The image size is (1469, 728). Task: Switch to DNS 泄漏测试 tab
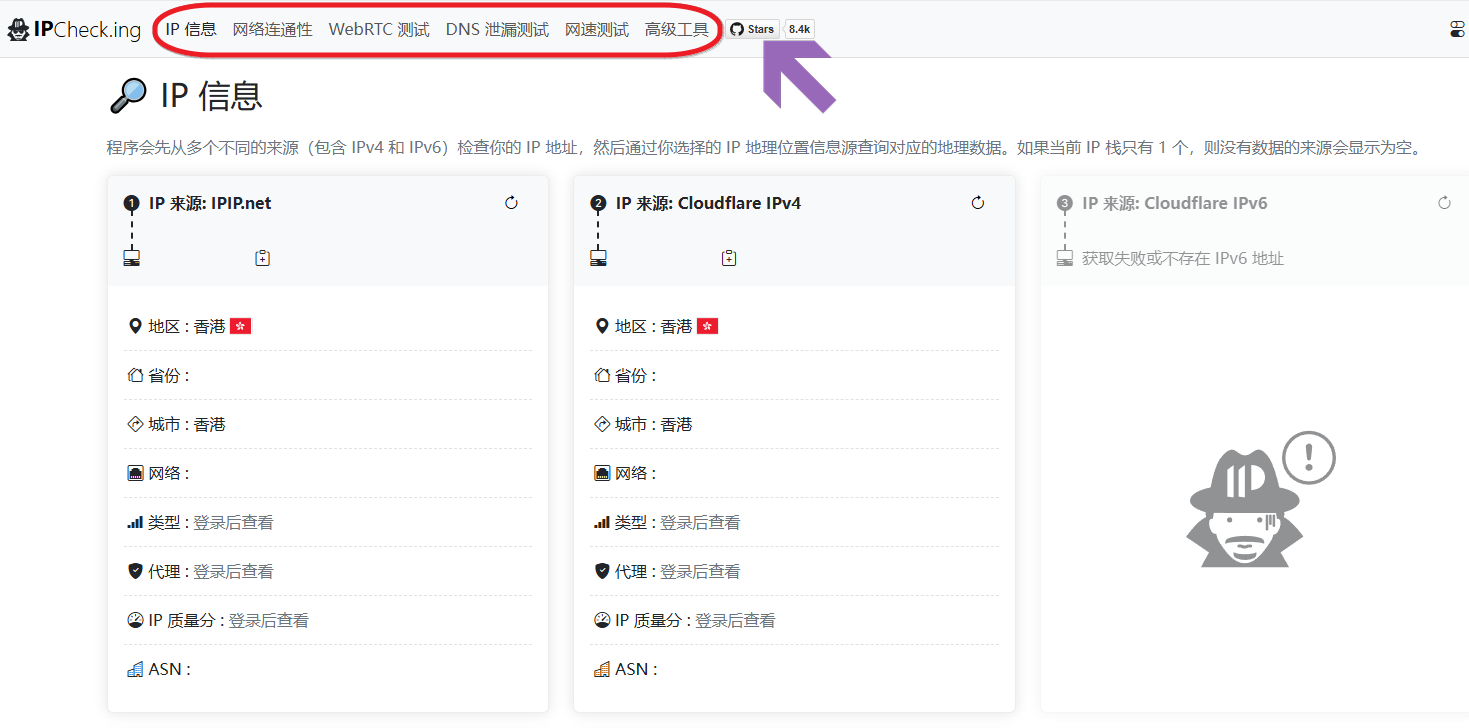497,29
